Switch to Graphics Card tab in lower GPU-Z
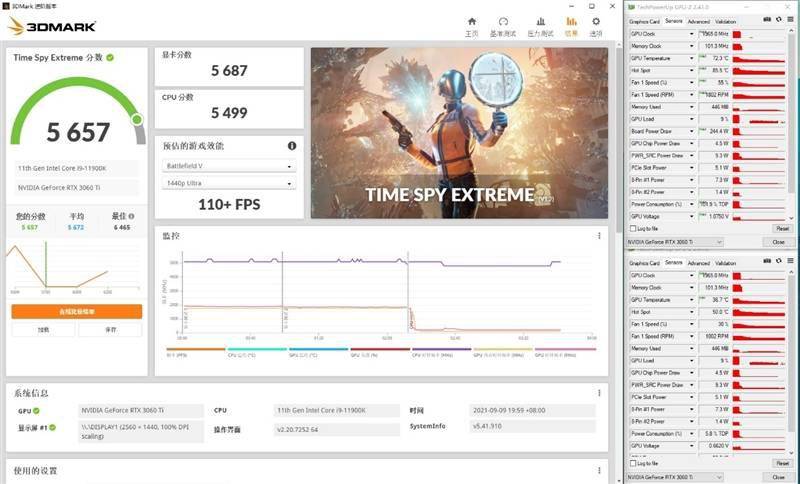The image size is (800, 484). click(644, 263)
